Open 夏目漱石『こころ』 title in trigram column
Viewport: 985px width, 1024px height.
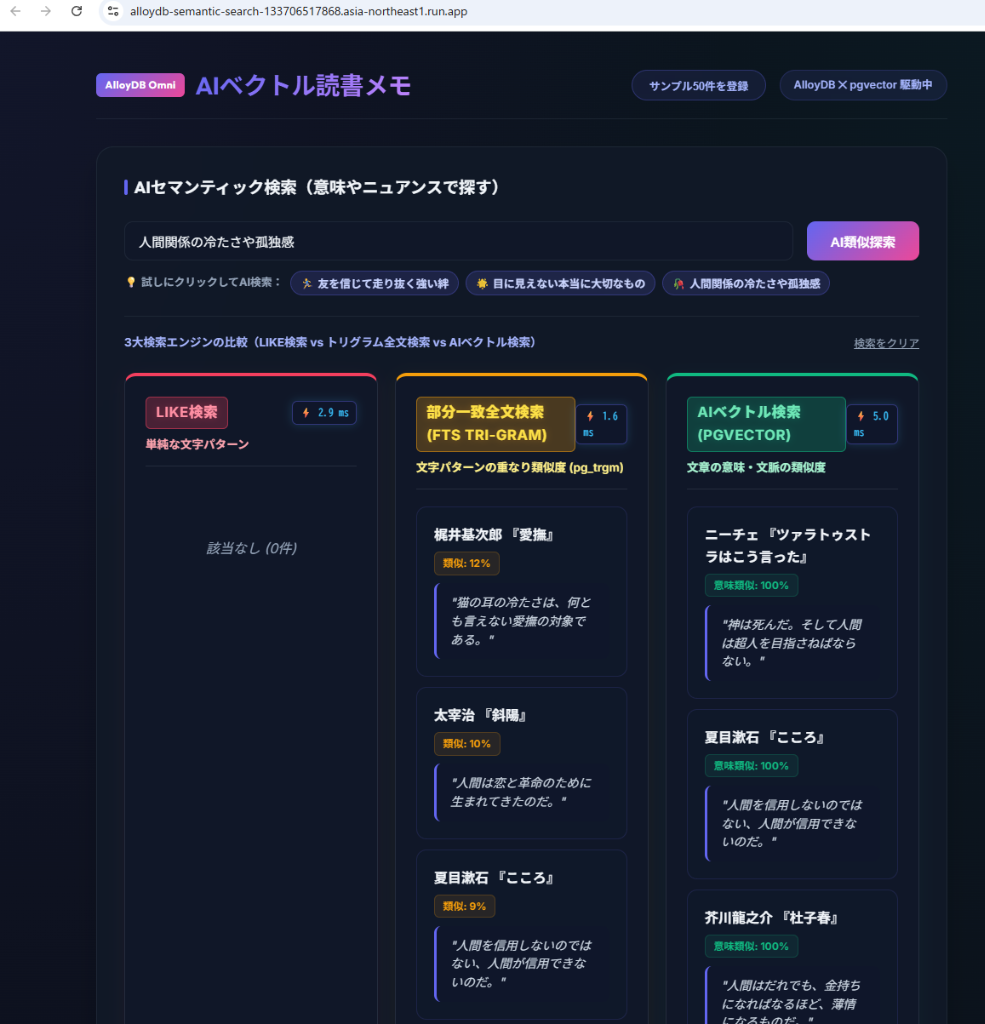494,878
